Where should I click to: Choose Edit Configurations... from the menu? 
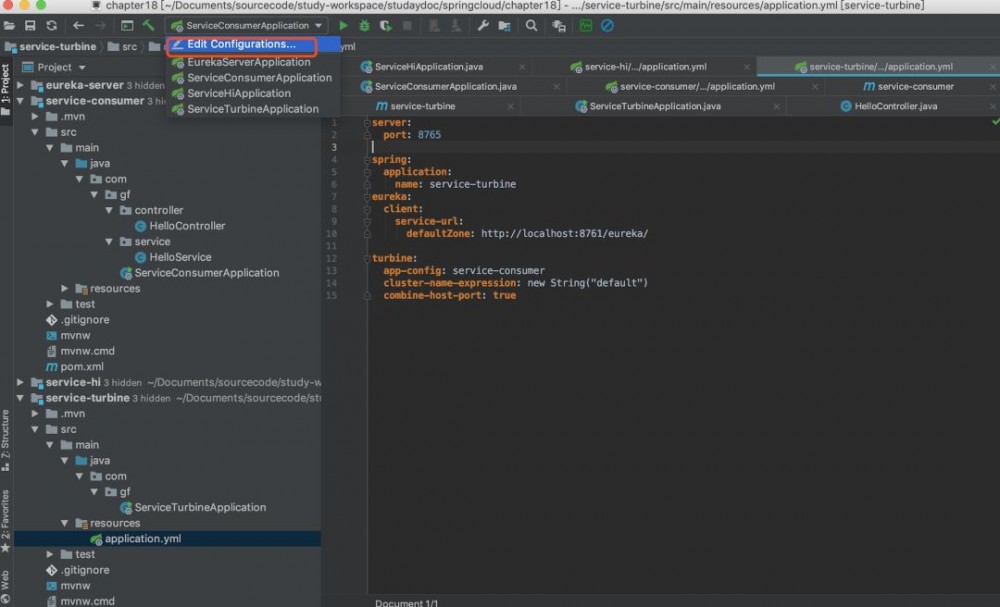[241, 45]
